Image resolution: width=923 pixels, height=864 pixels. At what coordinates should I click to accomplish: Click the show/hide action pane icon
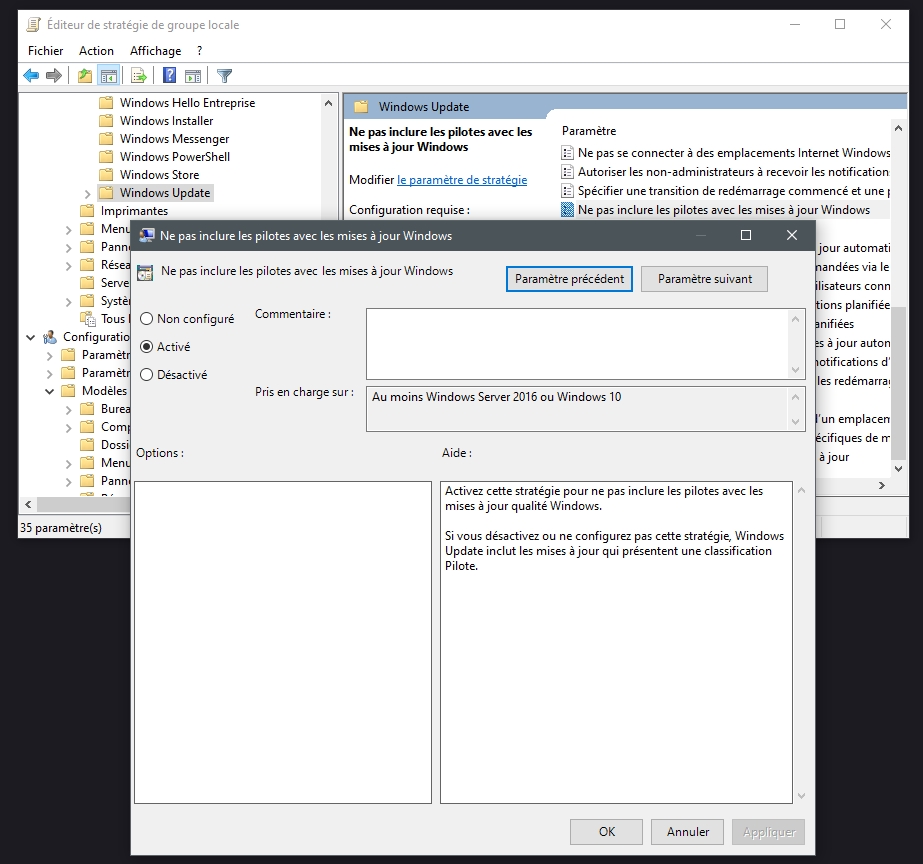[193, 75]
